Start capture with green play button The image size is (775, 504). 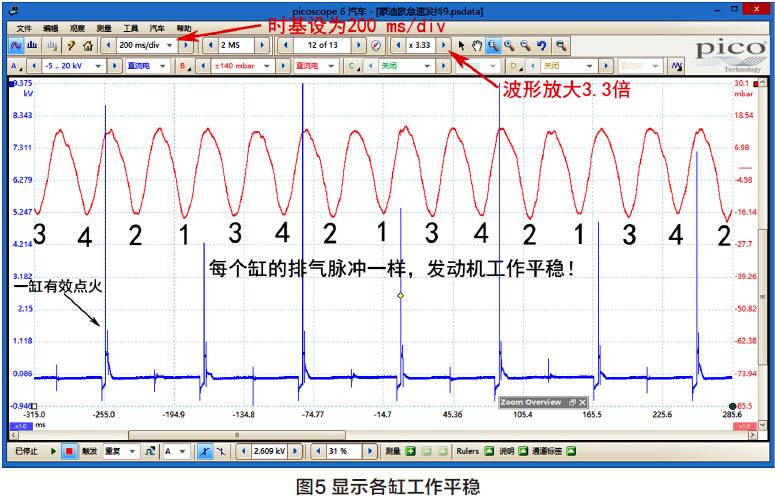pyautogui.click(x=53, y=451)
